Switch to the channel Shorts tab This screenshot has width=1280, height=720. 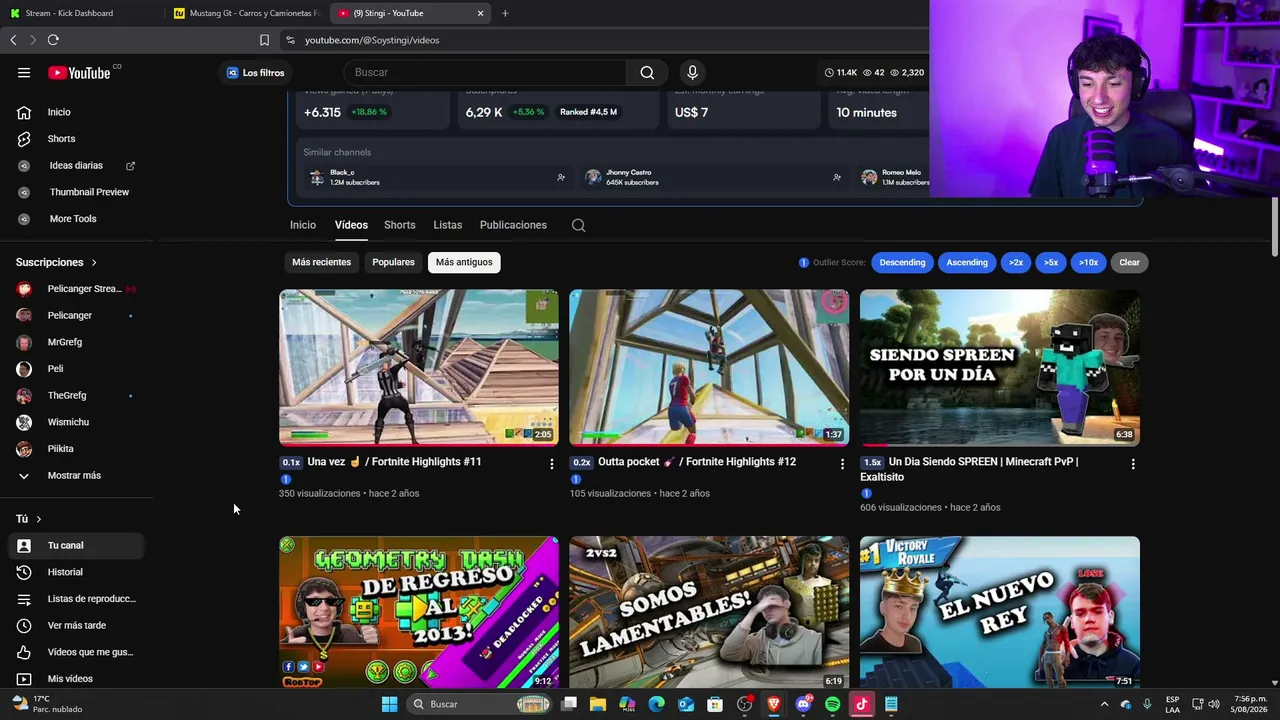click(400, 225)
